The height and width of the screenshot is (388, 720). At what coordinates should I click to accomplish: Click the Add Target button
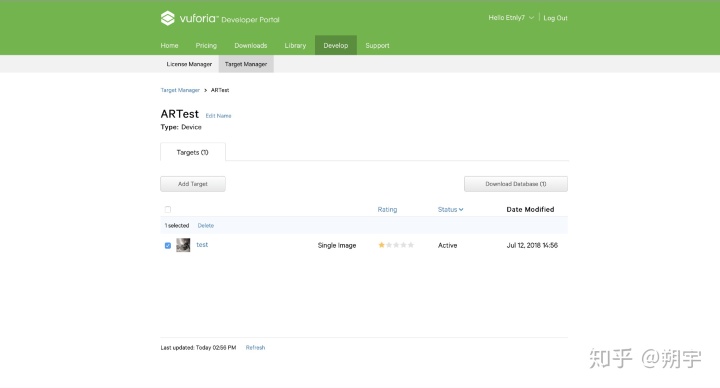pos(193,184)
